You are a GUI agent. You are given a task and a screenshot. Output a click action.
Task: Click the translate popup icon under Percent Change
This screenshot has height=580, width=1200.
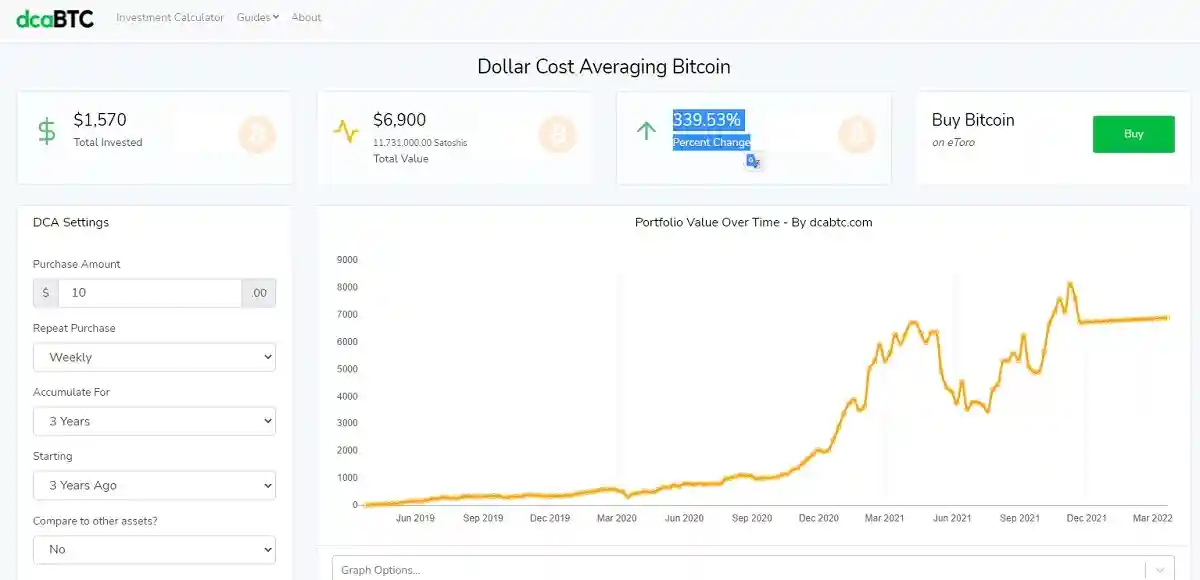click(x=754, y=161)
